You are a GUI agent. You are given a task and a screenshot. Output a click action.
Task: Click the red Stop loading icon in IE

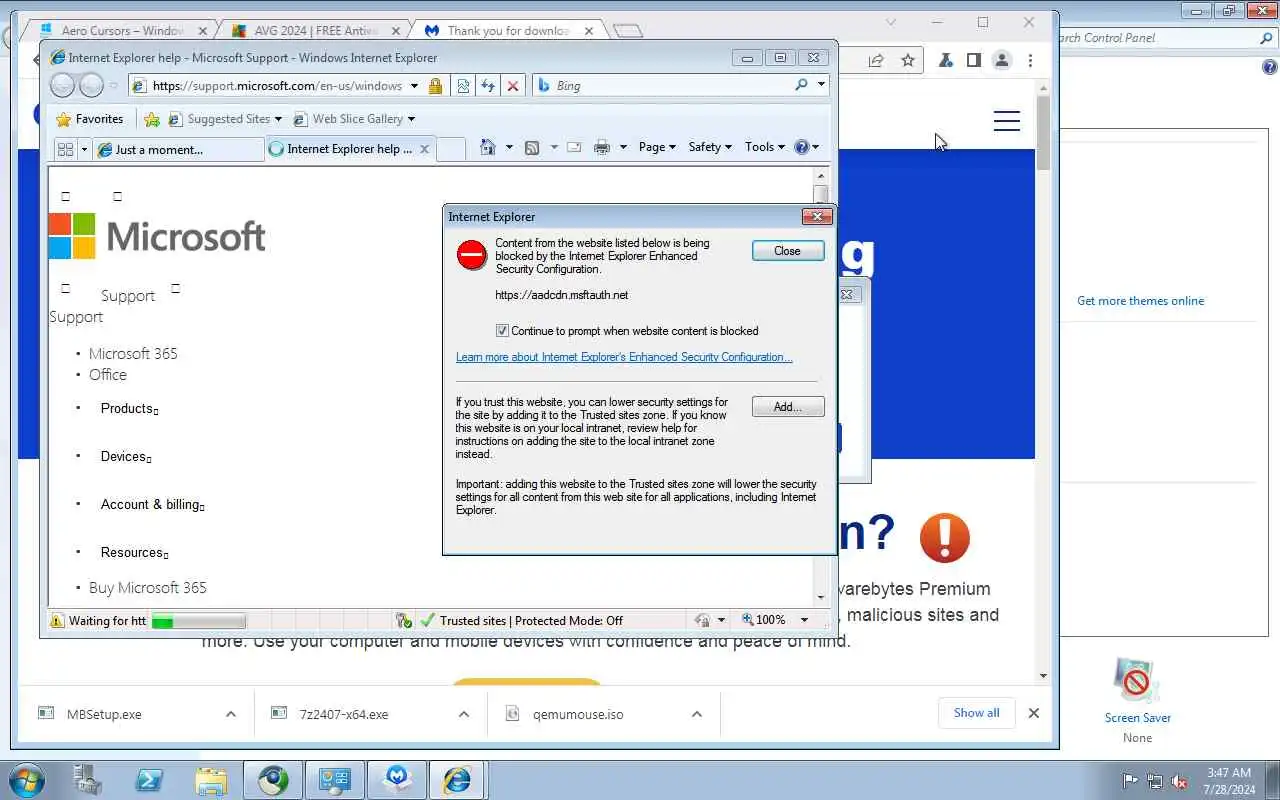tap(513, 86)
